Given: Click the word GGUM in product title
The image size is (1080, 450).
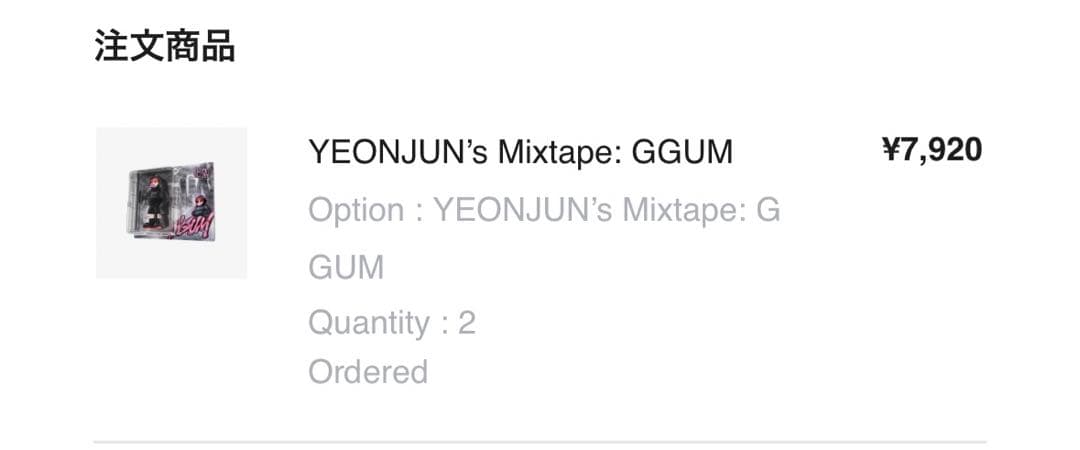Looking at the screenshot, I should coord(682,152).
